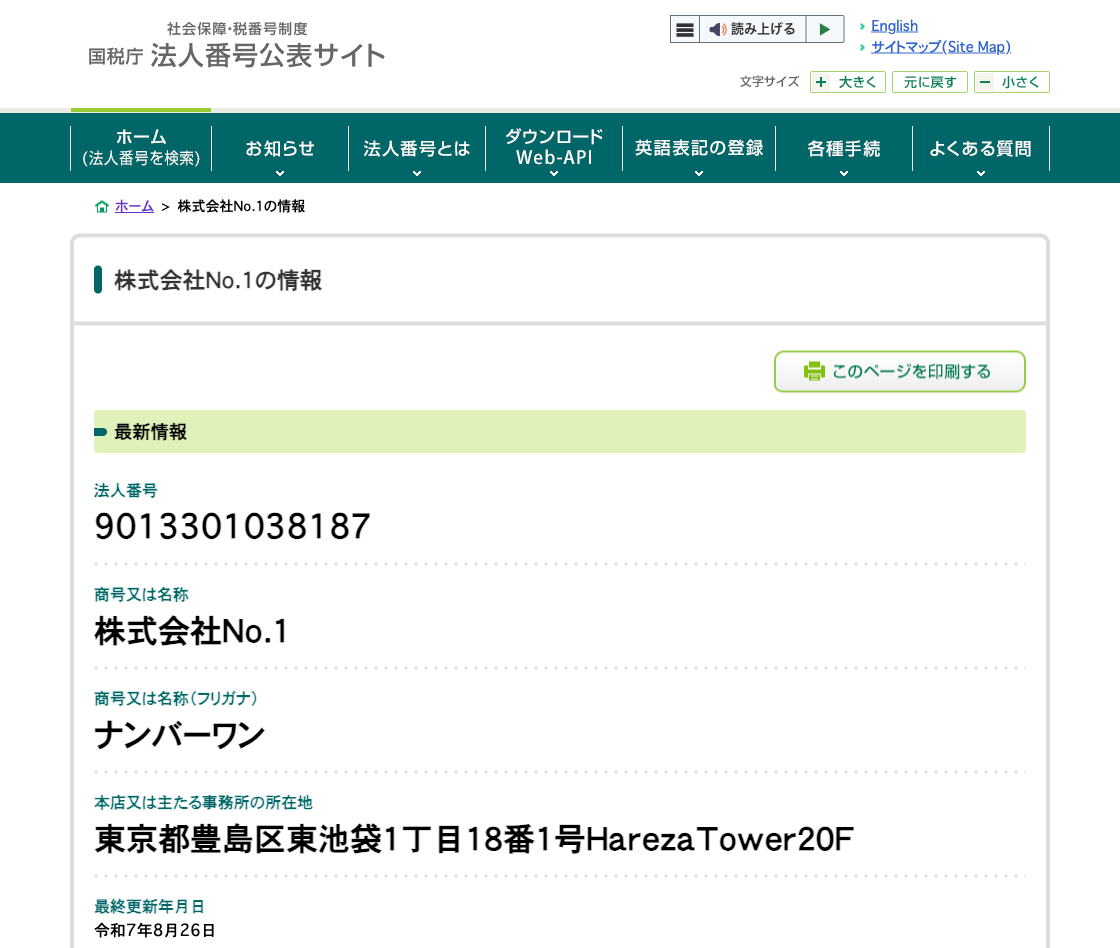Open ダウンロード Web-API menu
The image size is (1120, 948).
pos(554,148)
